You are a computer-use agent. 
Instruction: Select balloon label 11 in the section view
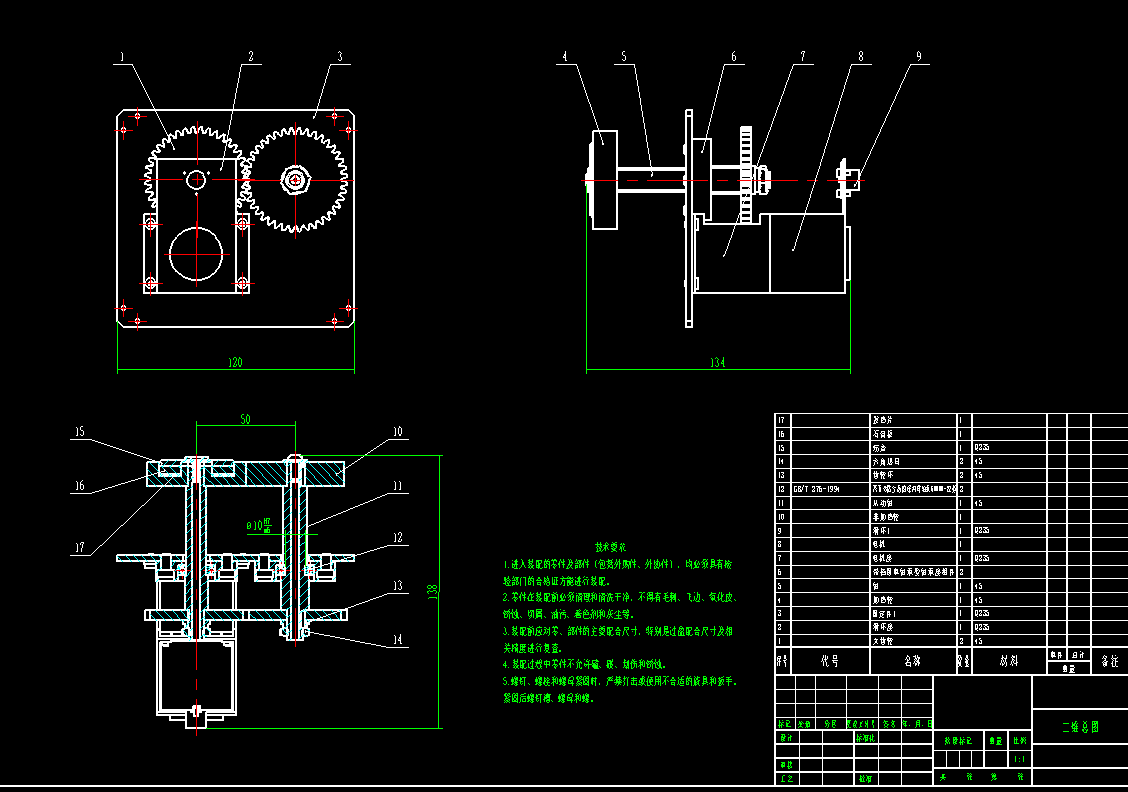pos(397,486)
